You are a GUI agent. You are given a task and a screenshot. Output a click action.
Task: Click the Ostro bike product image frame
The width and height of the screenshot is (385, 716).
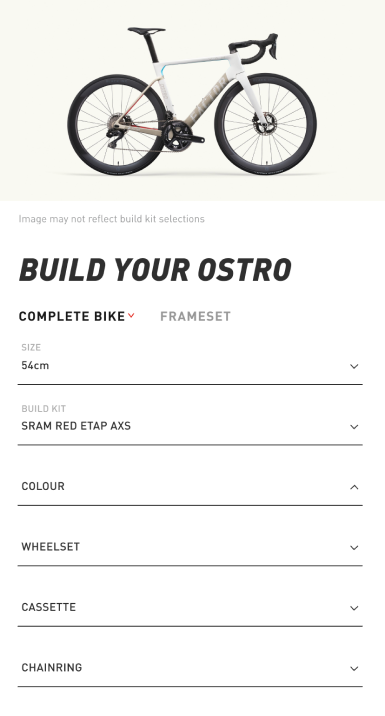pyautogui.click(x=192, y=100)
